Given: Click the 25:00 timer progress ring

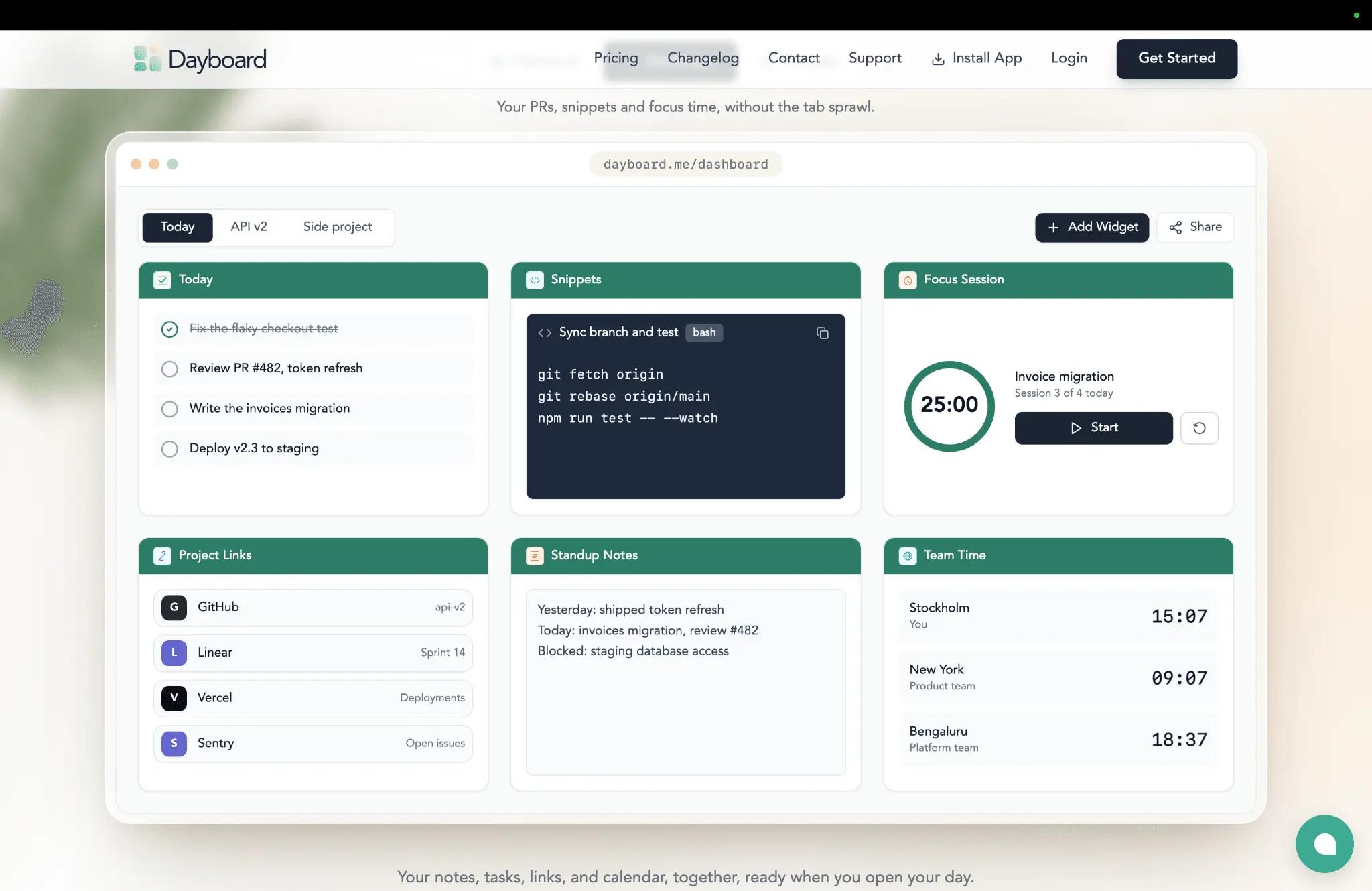Looking at the screenshot, I should pyautogui.click(x=949, y=406).
